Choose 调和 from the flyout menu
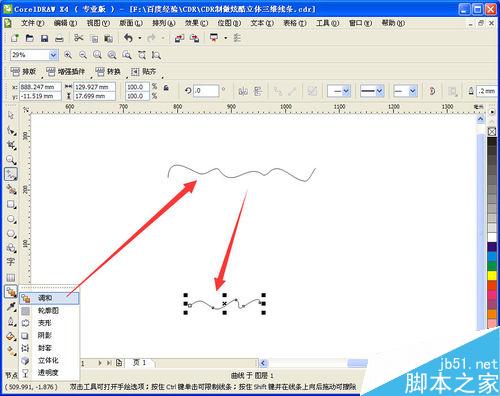 (49, 298)
